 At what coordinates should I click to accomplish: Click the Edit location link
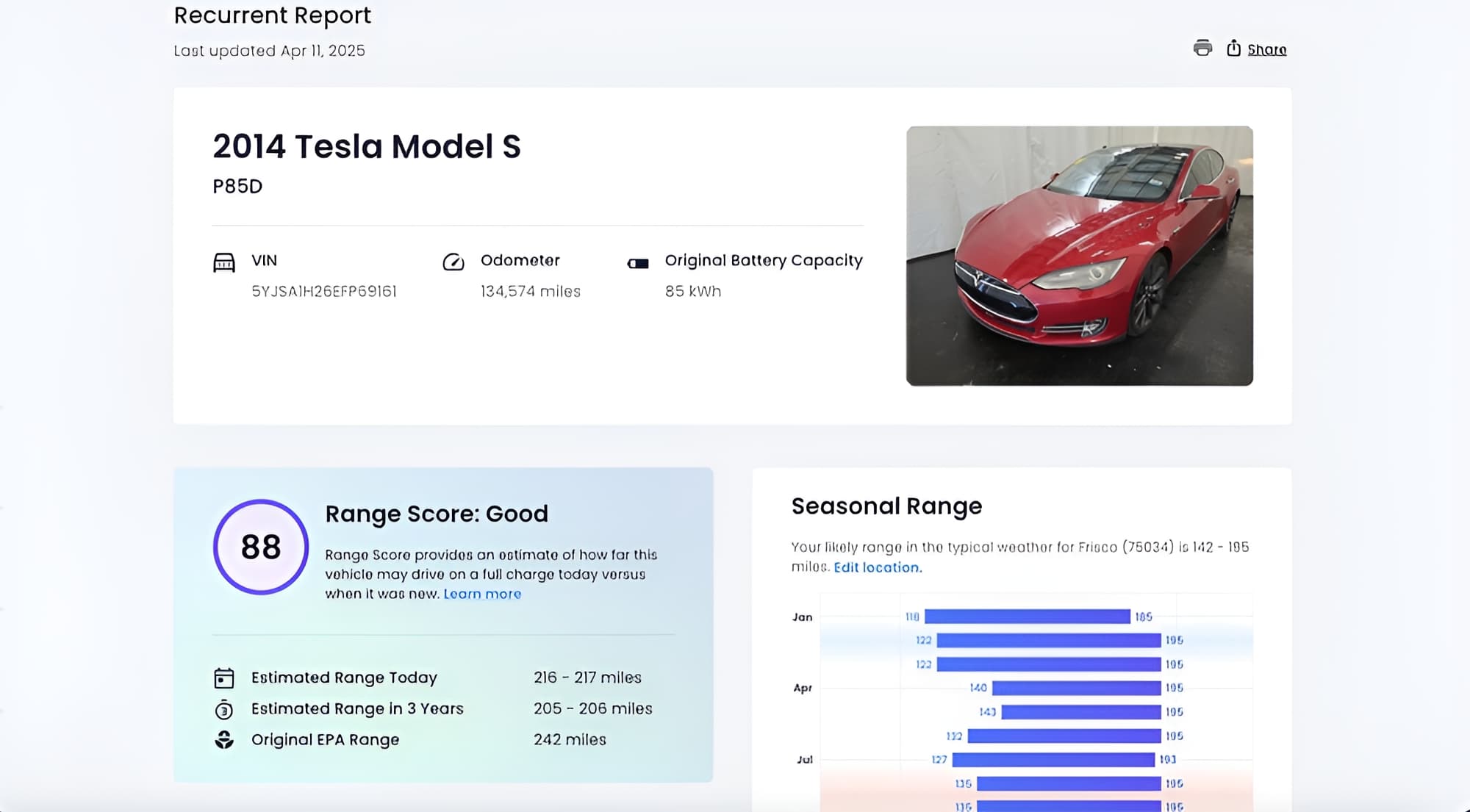point(878,567)
